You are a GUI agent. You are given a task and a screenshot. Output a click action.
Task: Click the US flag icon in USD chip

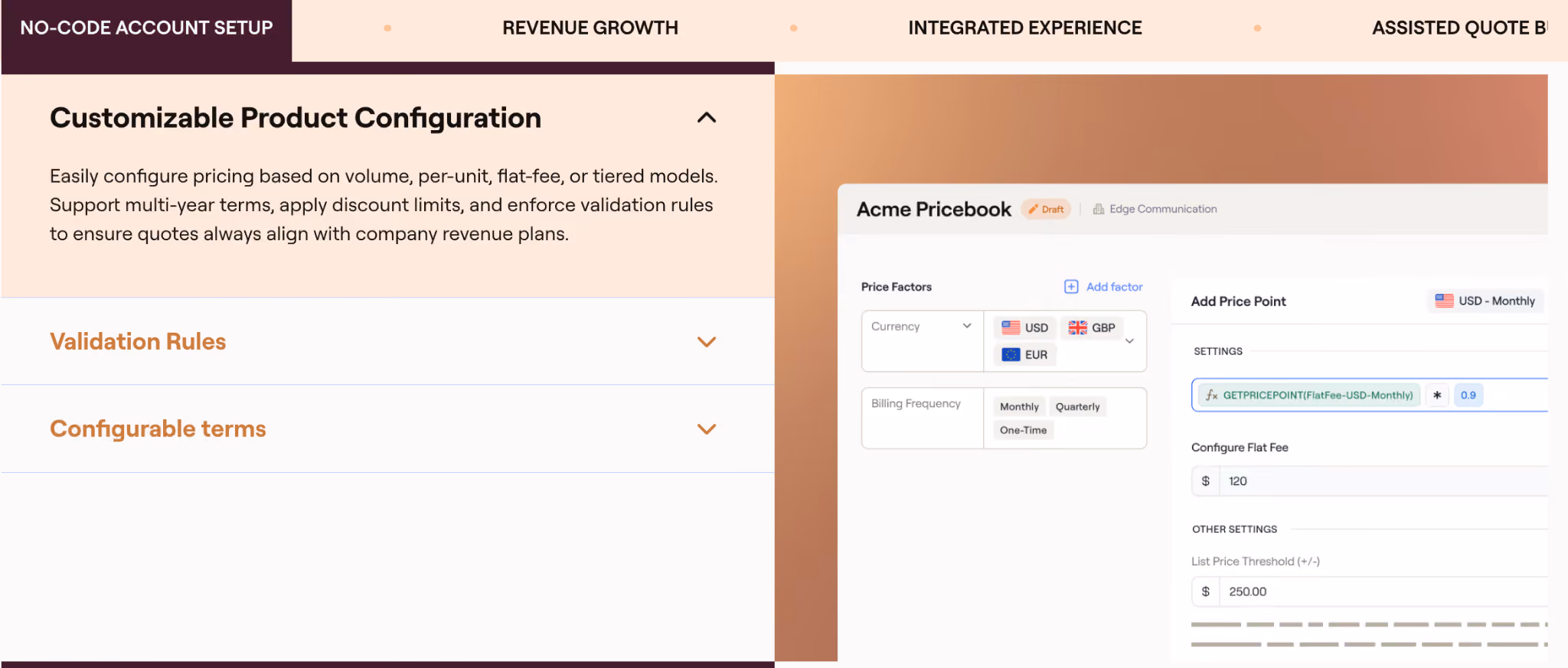click(1011, 327)
